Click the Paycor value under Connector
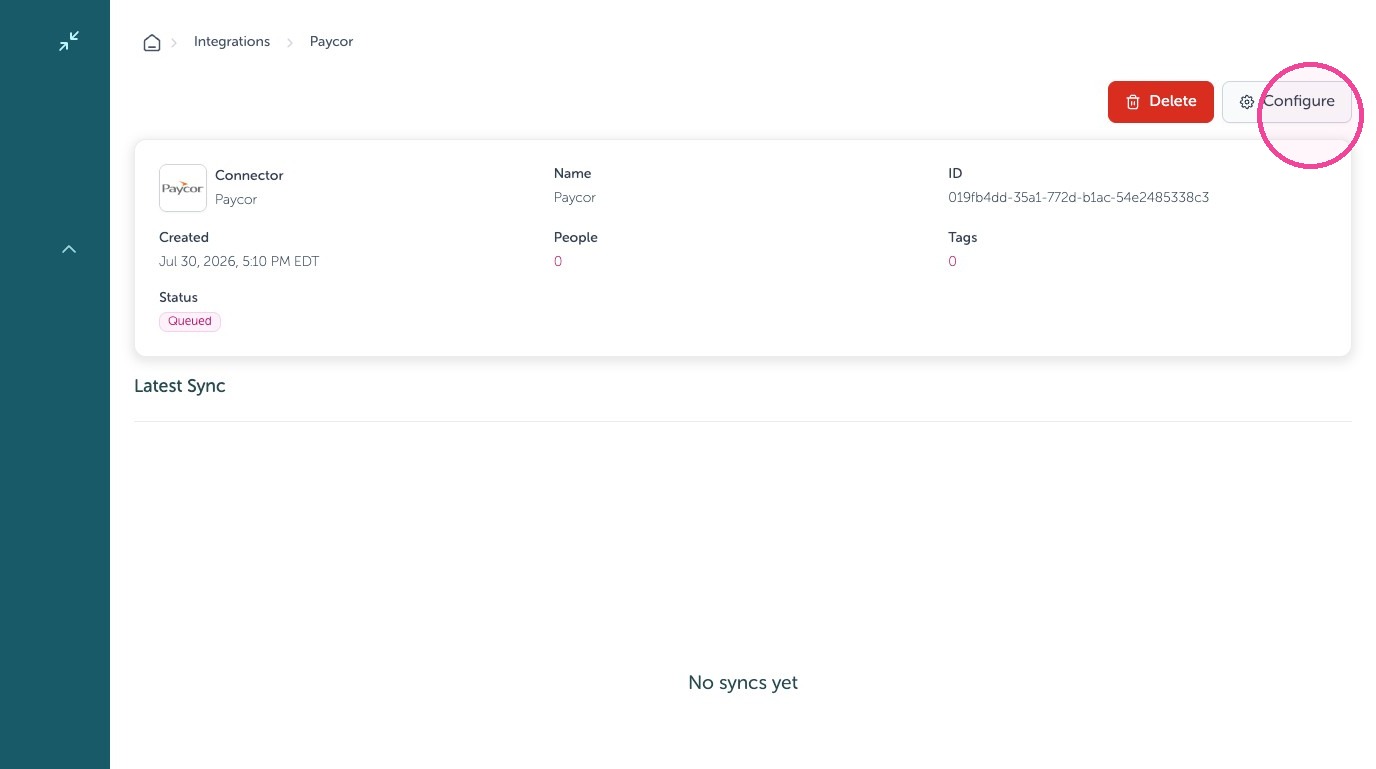This screenshot has width=1376, height=769. tap(236, 200)
